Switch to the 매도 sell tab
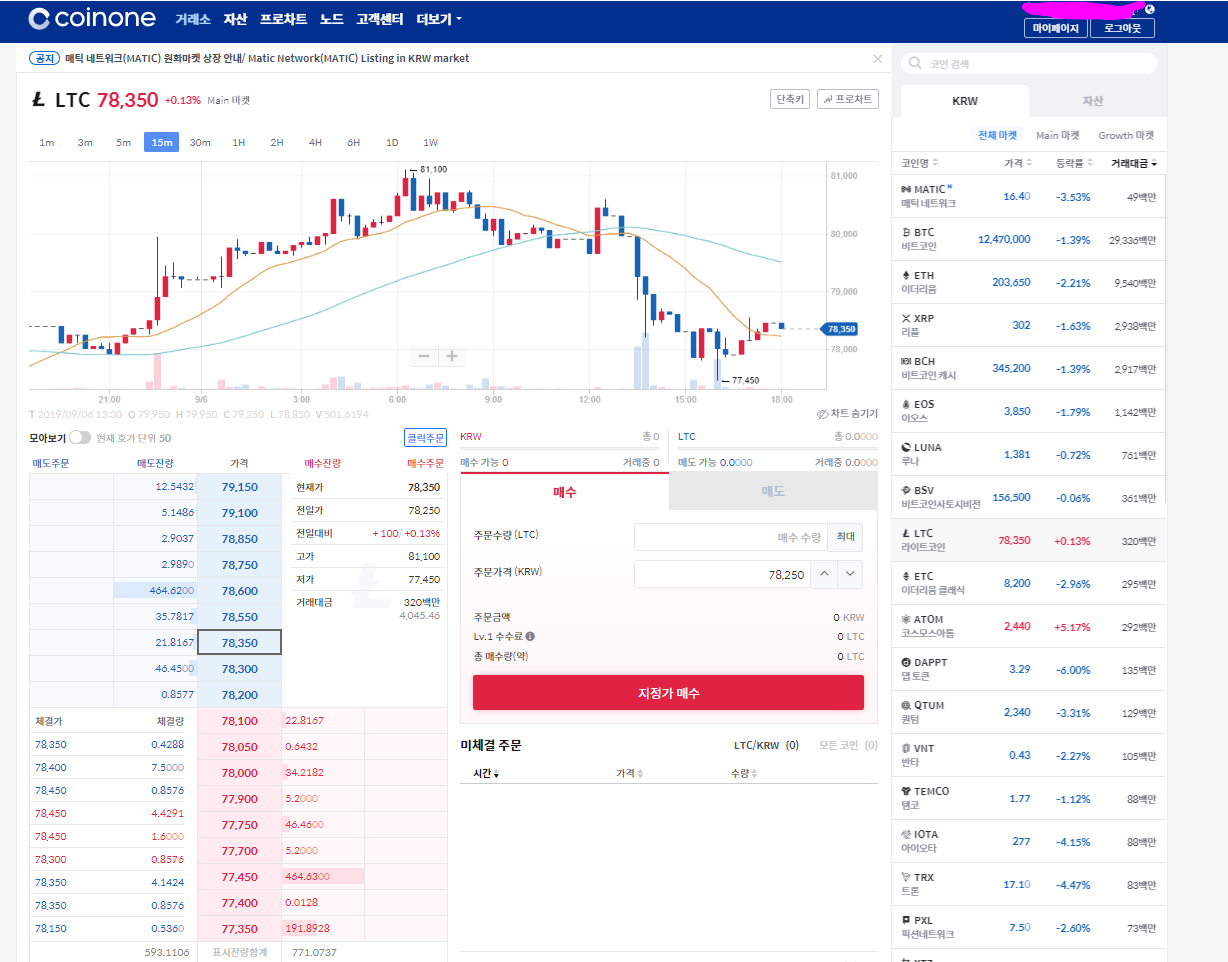Viewport: 1228px width, 962px height. coord(772,491)
